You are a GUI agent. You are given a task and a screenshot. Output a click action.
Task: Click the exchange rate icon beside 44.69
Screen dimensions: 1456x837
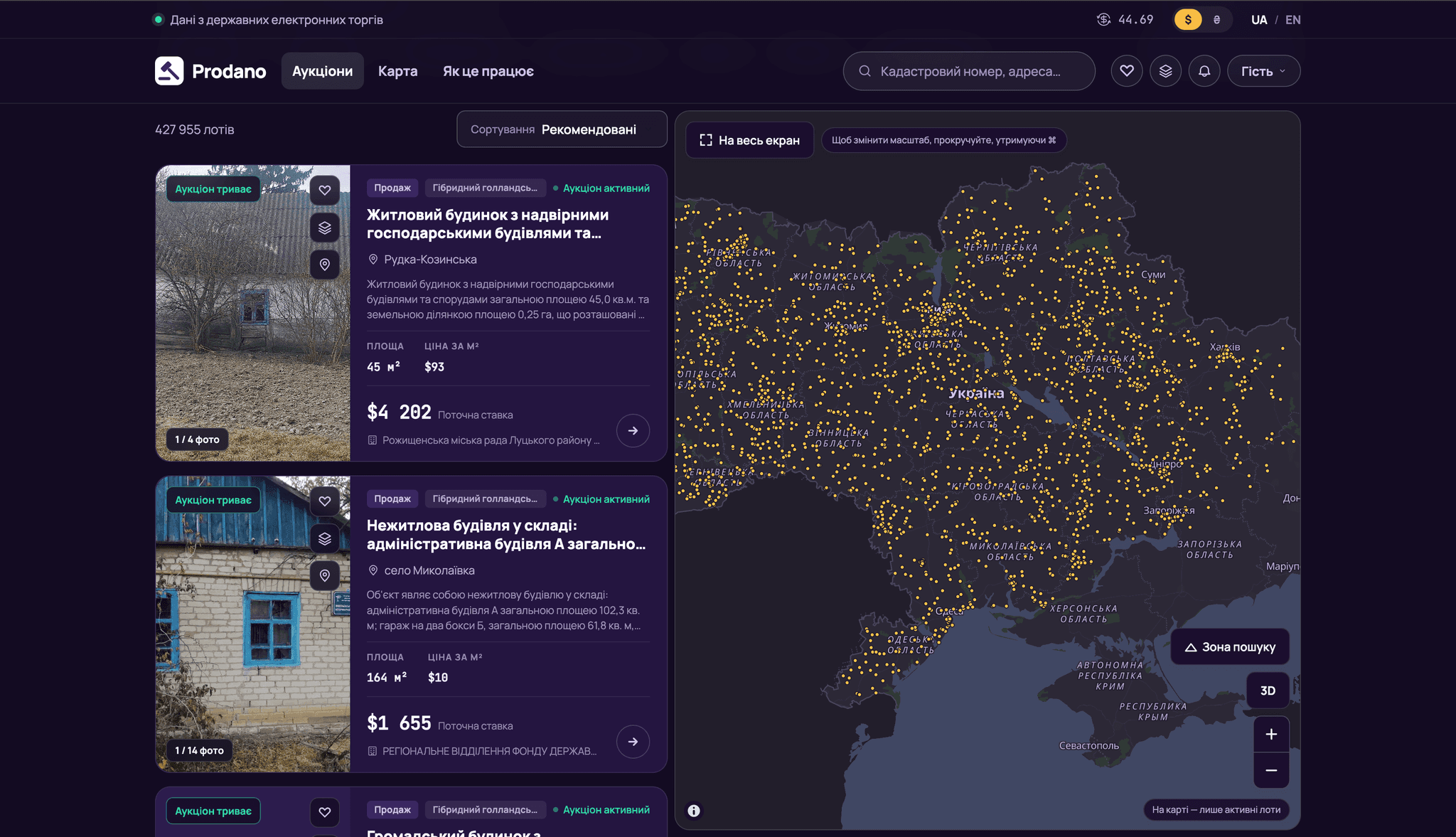[1103, 20]
